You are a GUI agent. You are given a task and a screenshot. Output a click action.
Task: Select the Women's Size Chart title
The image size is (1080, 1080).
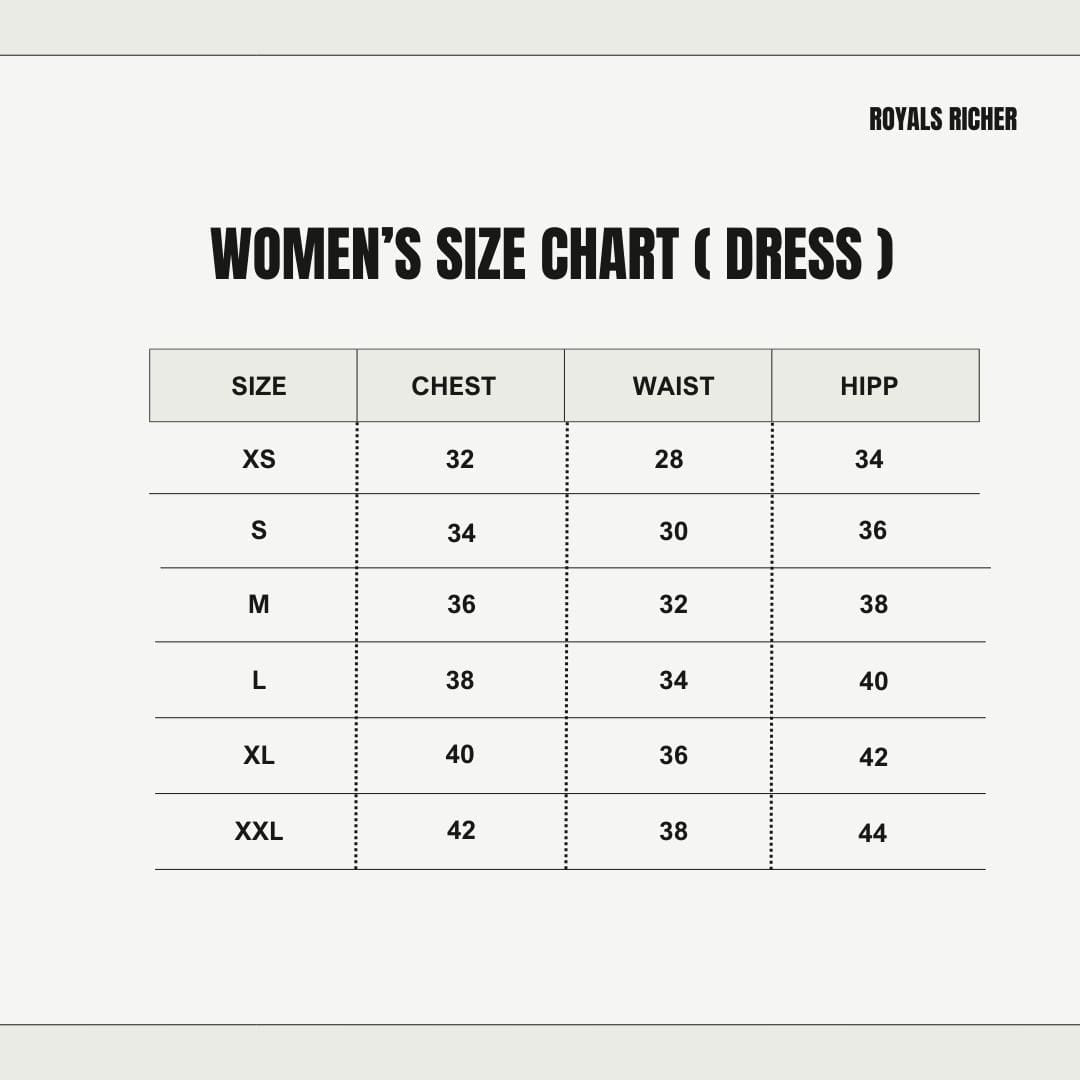click(552, 255)
